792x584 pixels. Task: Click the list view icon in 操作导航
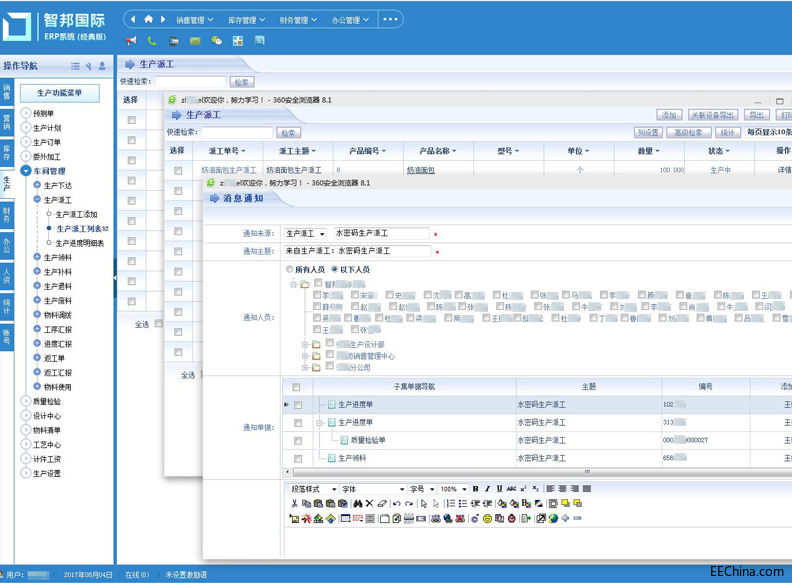[x=75, y=66]
